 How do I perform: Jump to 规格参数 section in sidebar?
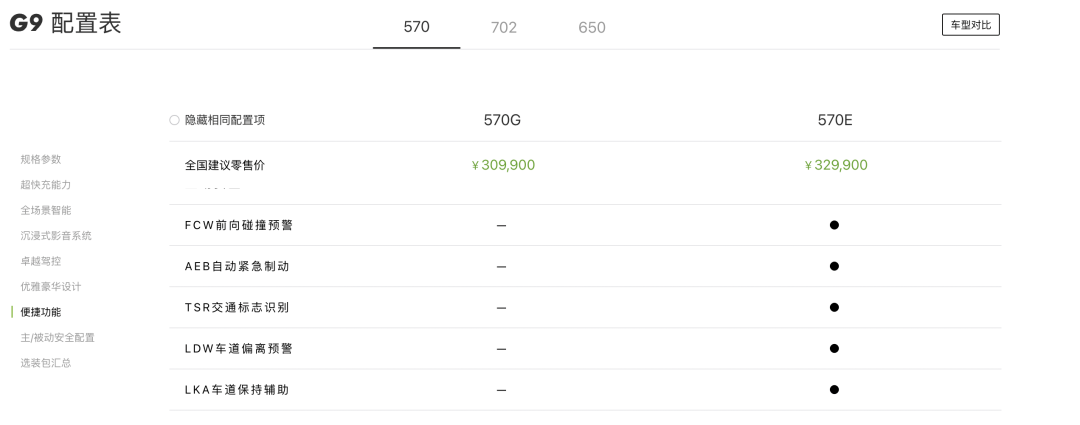pos(41,159)
